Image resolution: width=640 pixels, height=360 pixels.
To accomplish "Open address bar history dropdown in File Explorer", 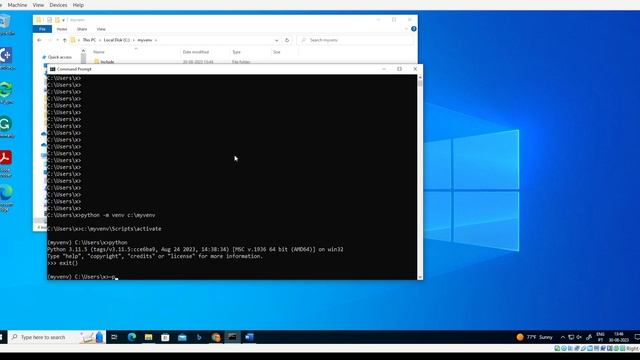I will 277,40.
